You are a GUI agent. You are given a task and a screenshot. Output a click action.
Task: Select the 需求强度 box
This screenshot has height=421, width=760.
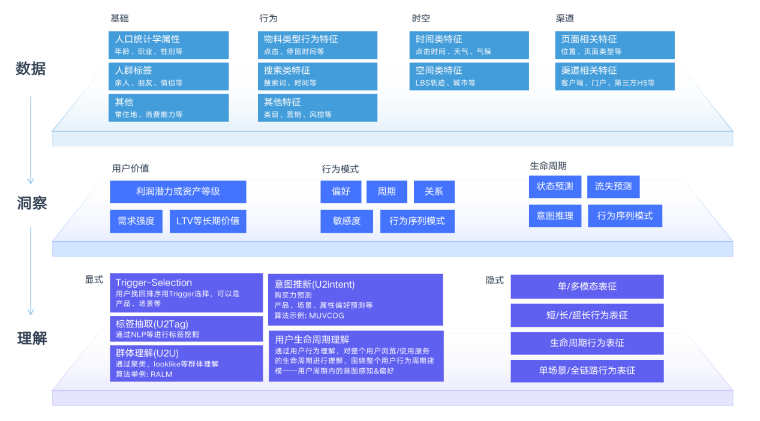coord(136,221)
